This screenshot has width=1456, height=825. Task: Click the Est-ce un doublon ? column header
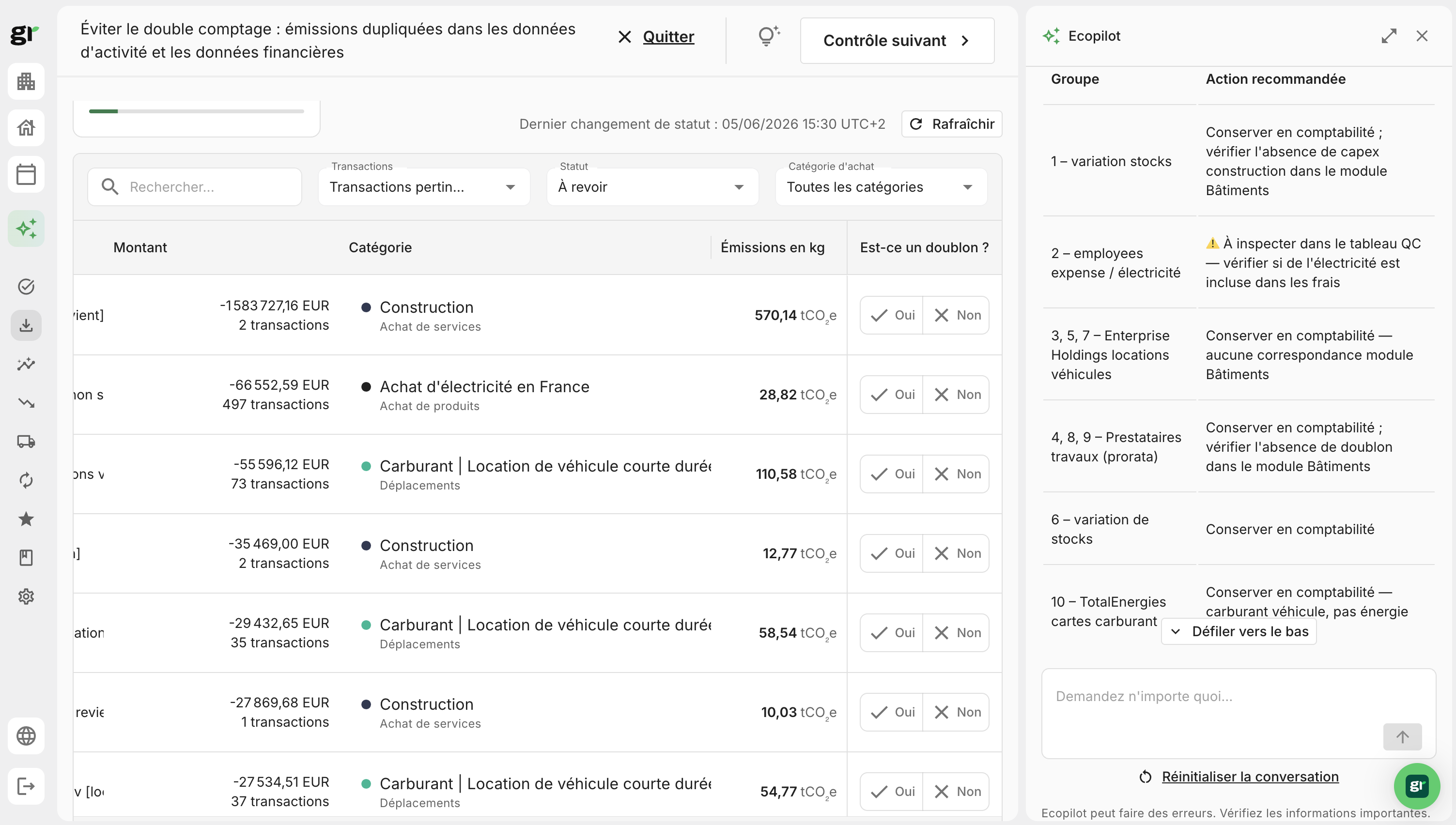pyautogui.click(x=924, y=247)
